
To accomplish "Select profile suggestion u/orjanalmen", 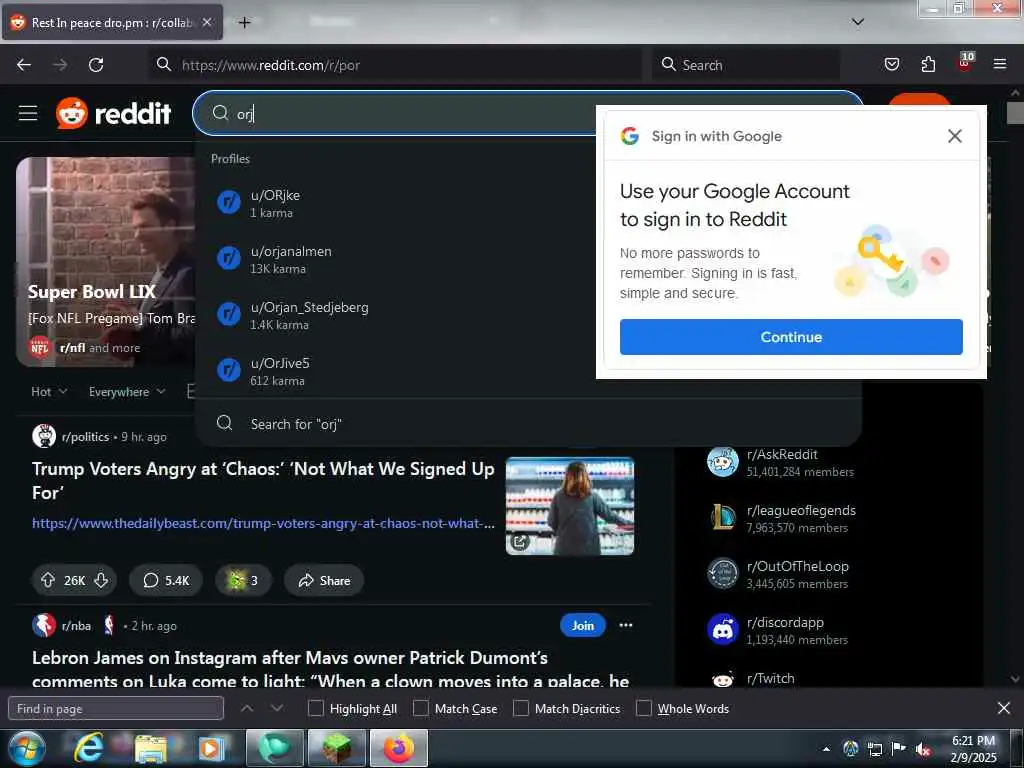I will 528,259.
